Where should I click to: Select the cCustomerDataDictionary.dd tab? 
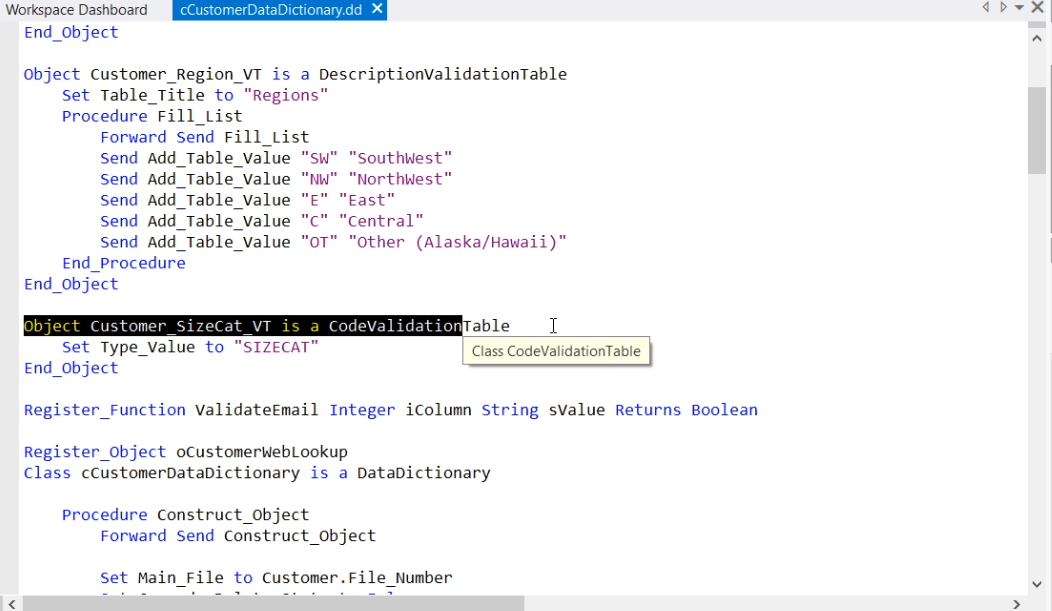(x=270, y=10)
